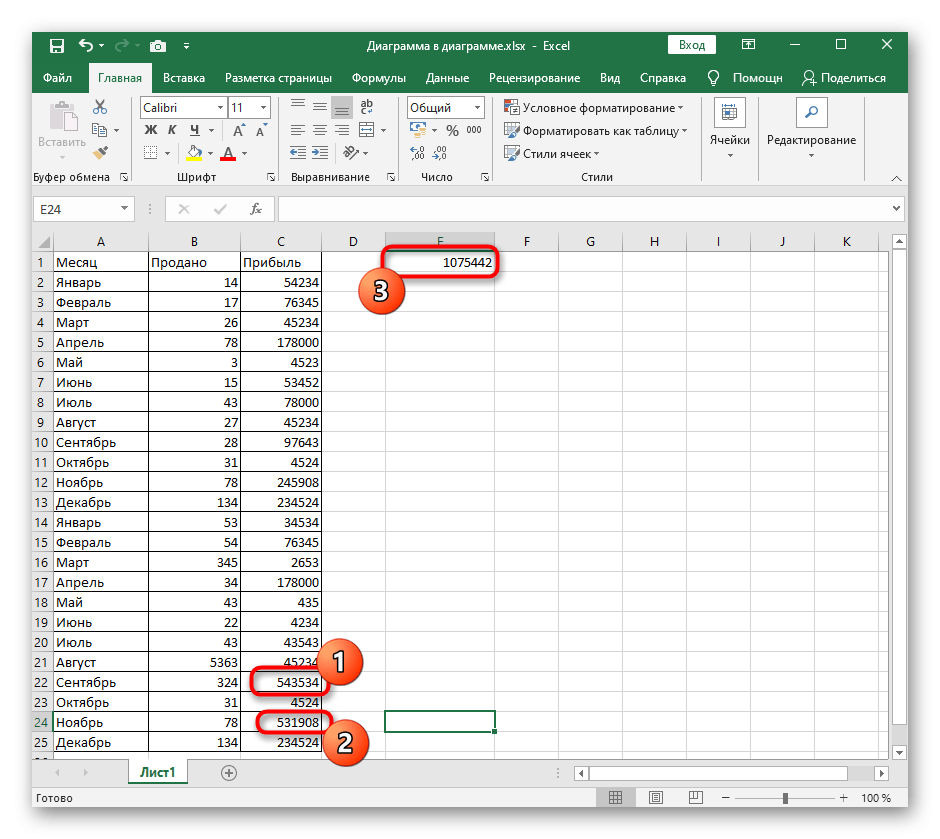Toggle middle vertical alignment

point(320,107)
